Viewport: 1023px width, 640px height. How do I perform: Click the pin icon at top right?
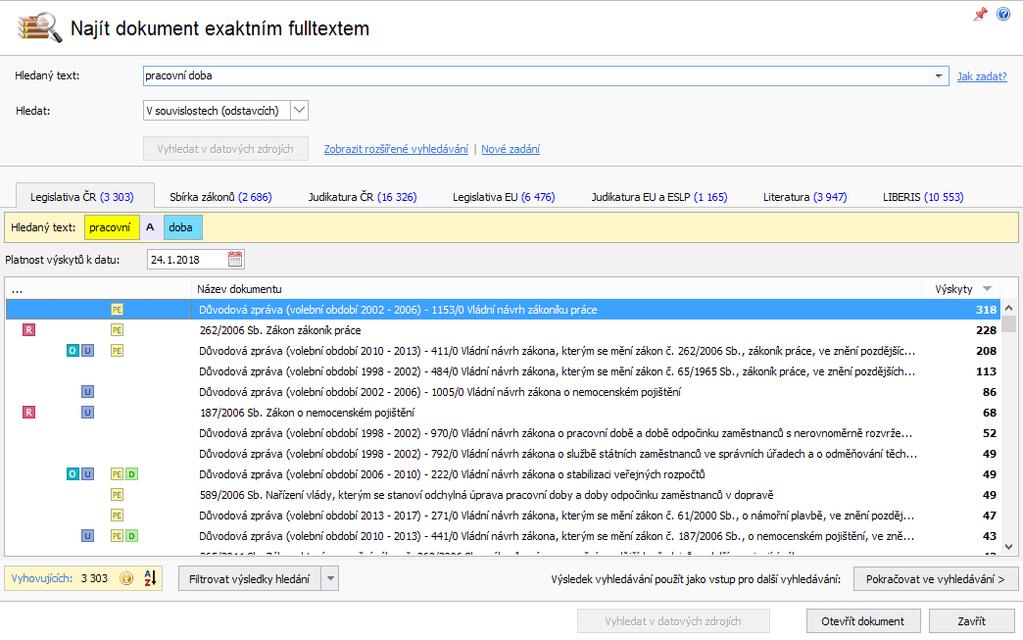pyautogui.click(x=980, y=14)
